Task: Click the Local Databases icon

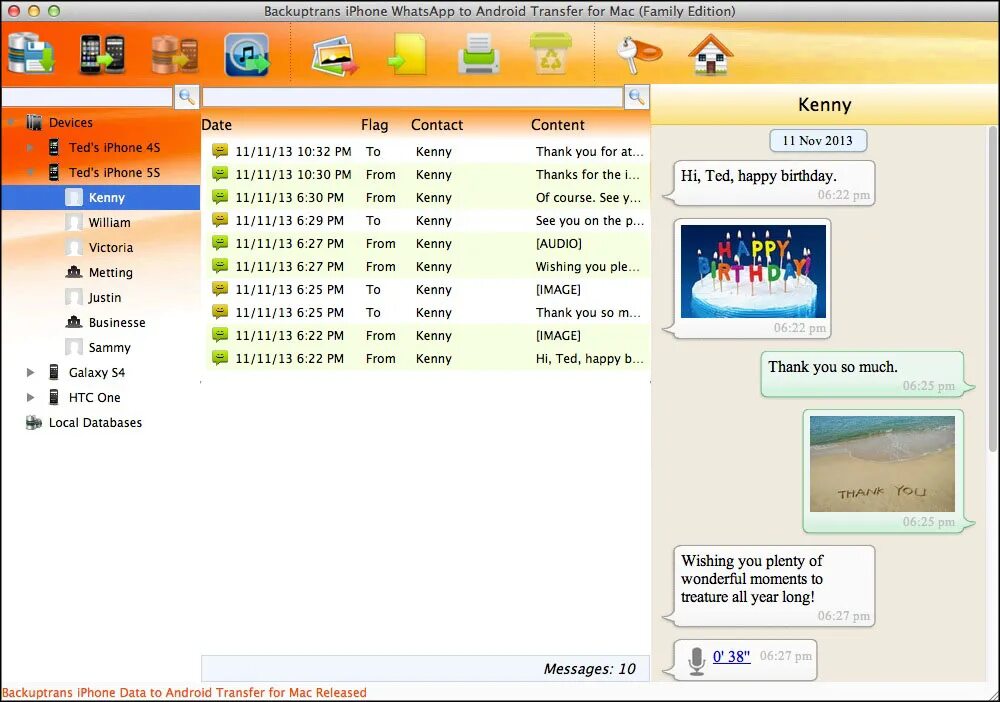Action: point(33,422)
